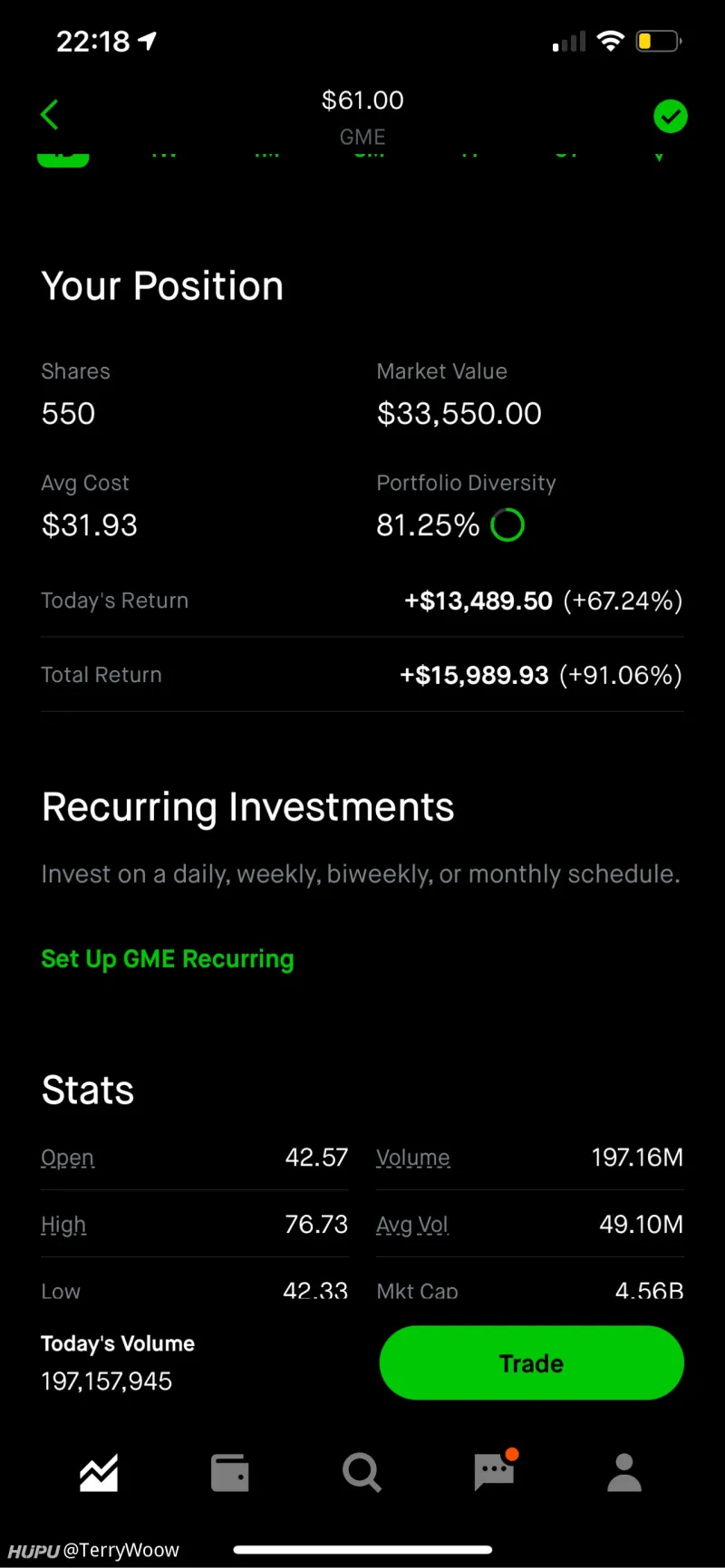The height and width of the screenshot is (1568, 725).
Task: Tap the High stat label
Action: coord(63,1225)
